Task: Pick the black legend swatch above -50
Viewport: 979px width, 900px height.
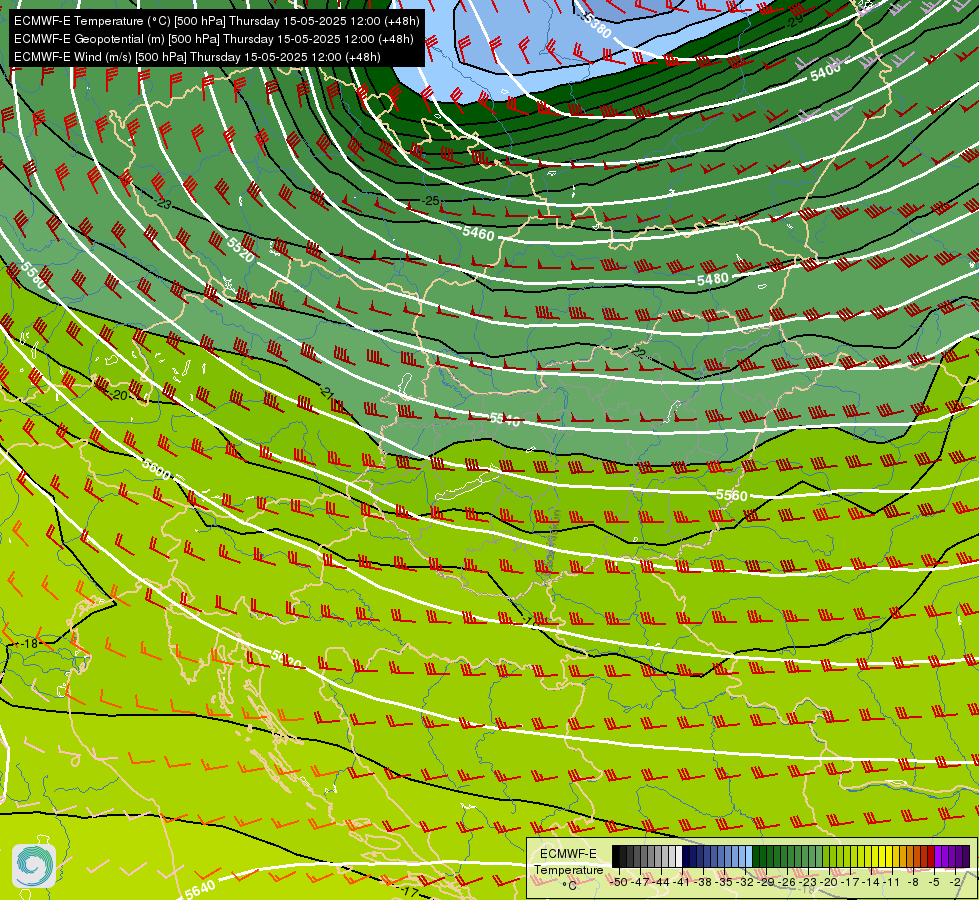Action: click(616, 856)
